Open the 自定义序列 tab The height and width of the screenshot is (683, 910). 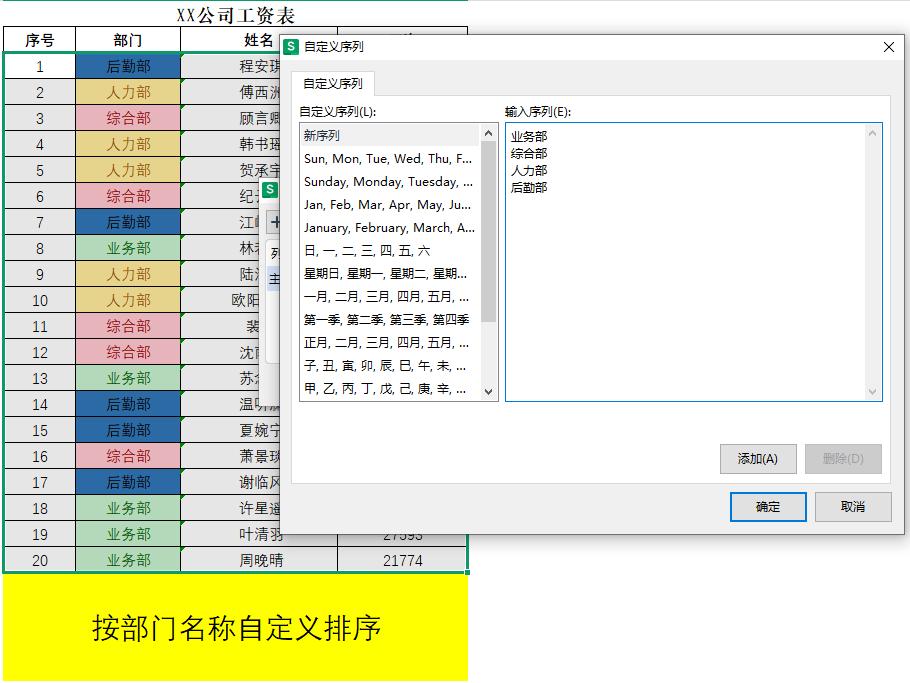(x=333, y=84)
